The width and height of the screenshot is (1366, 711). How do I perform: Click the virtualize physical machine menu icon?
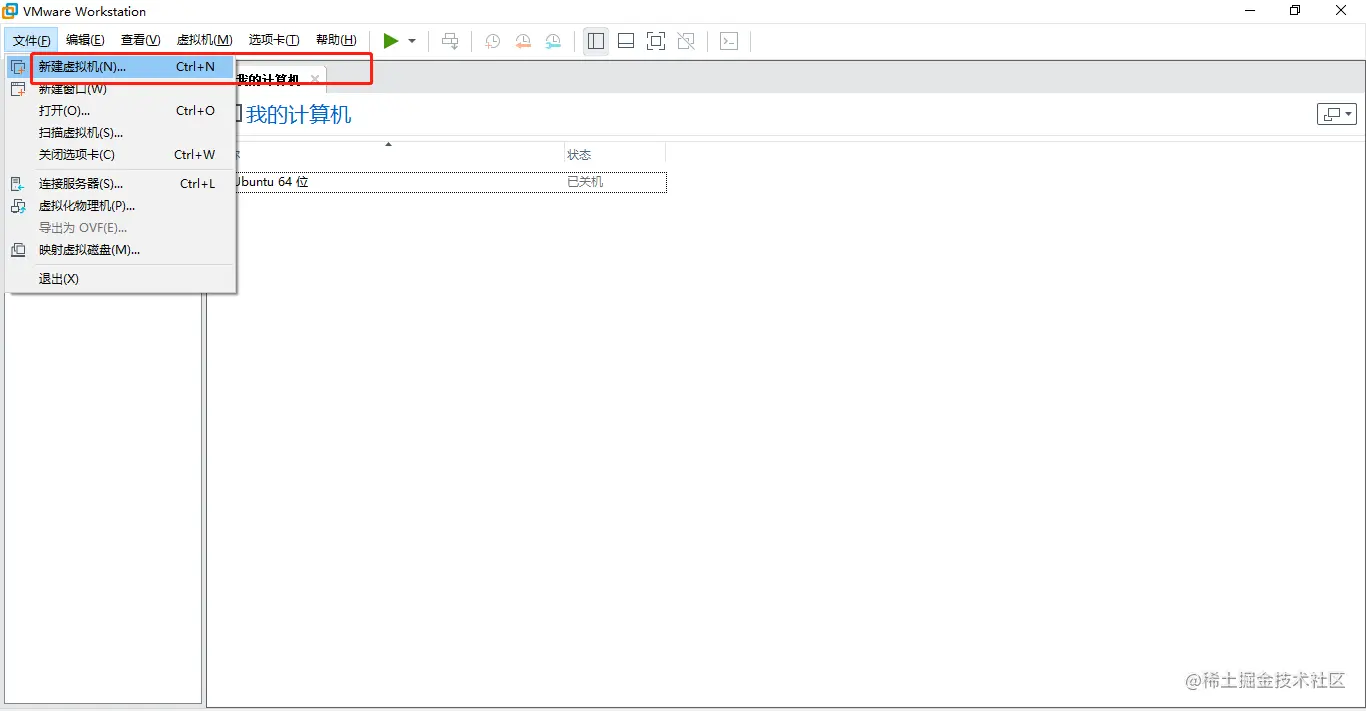[x=18, y=206]
